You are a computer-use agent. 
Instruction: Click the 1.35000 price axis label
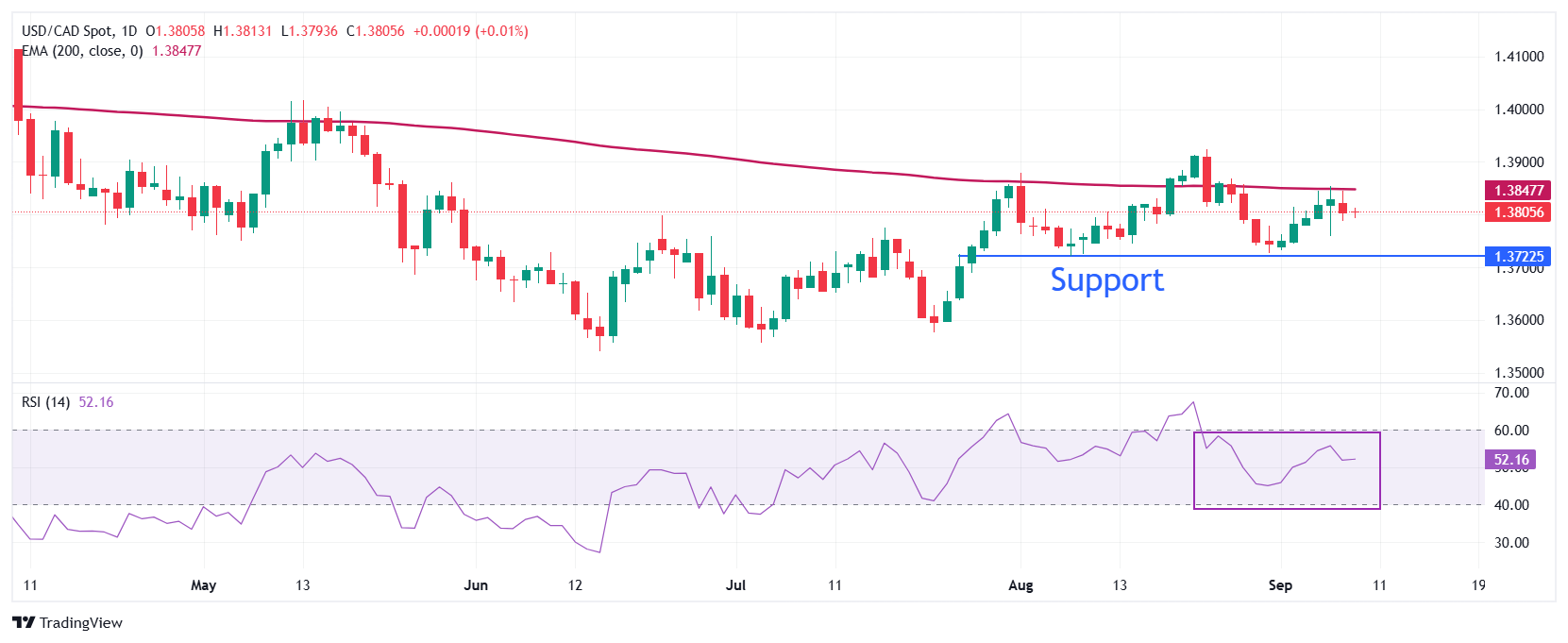coord(1519,373)
